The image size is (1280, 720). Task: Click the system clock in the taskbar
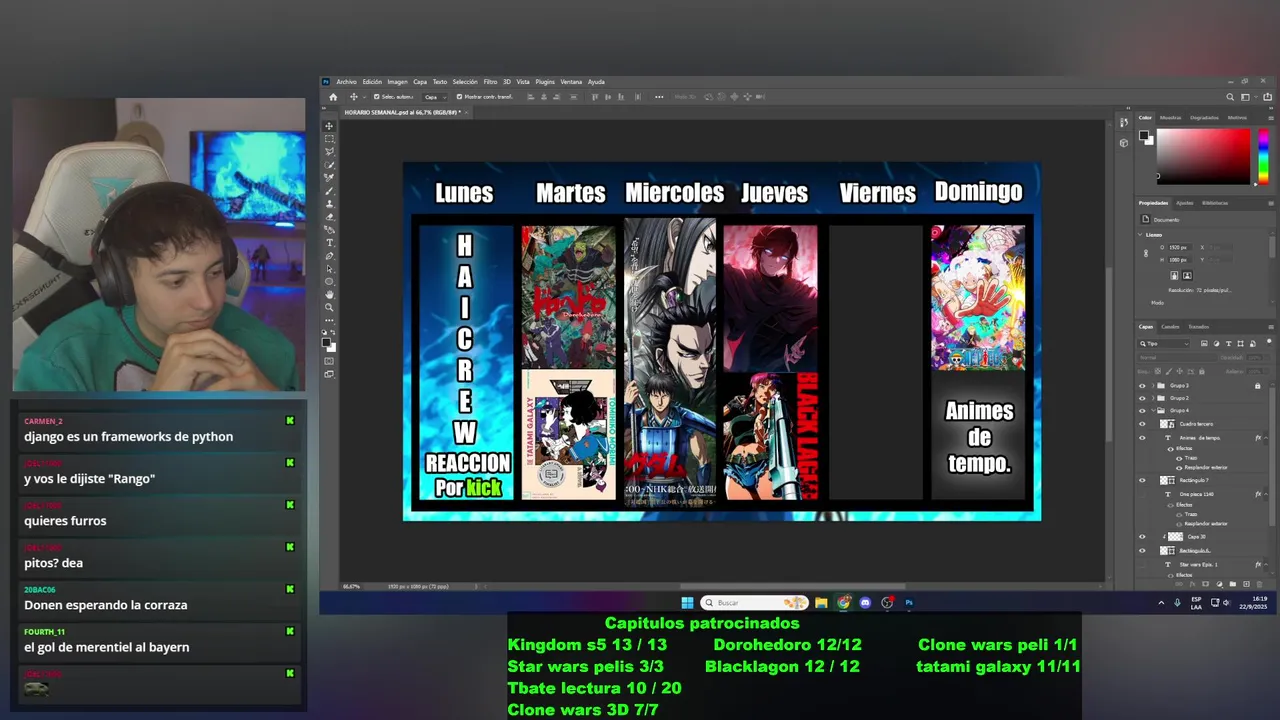(1254, 602)
